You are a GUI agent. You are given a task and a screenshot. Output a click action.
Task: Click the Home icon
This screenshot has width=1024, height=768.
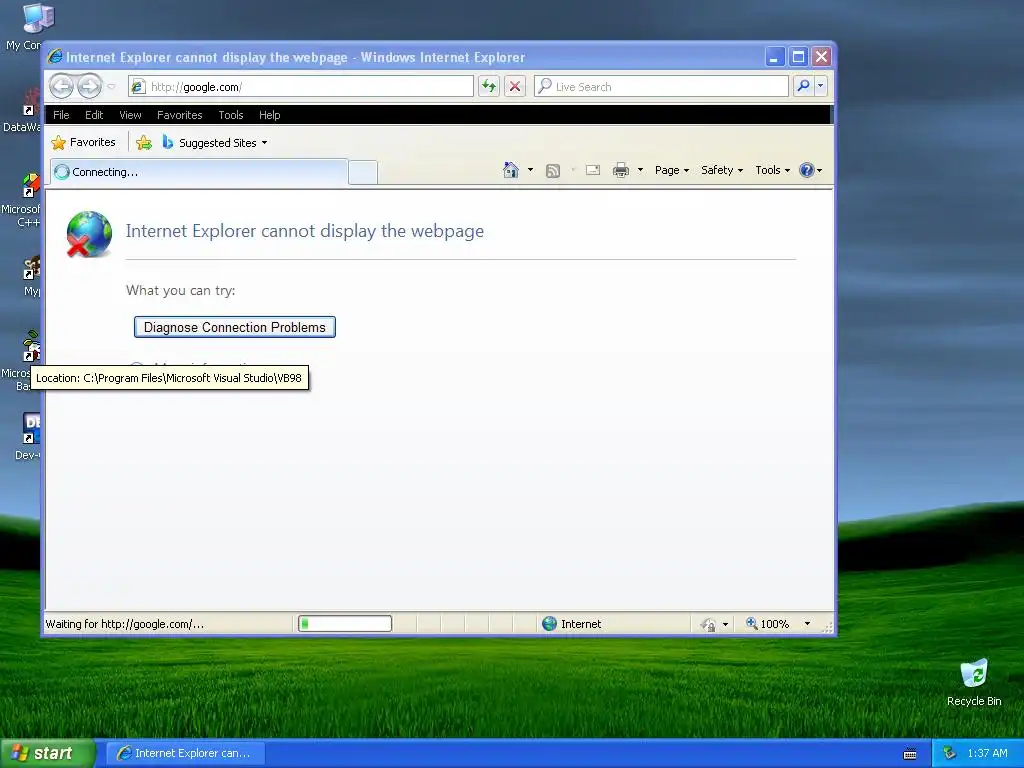coord(511,170)
